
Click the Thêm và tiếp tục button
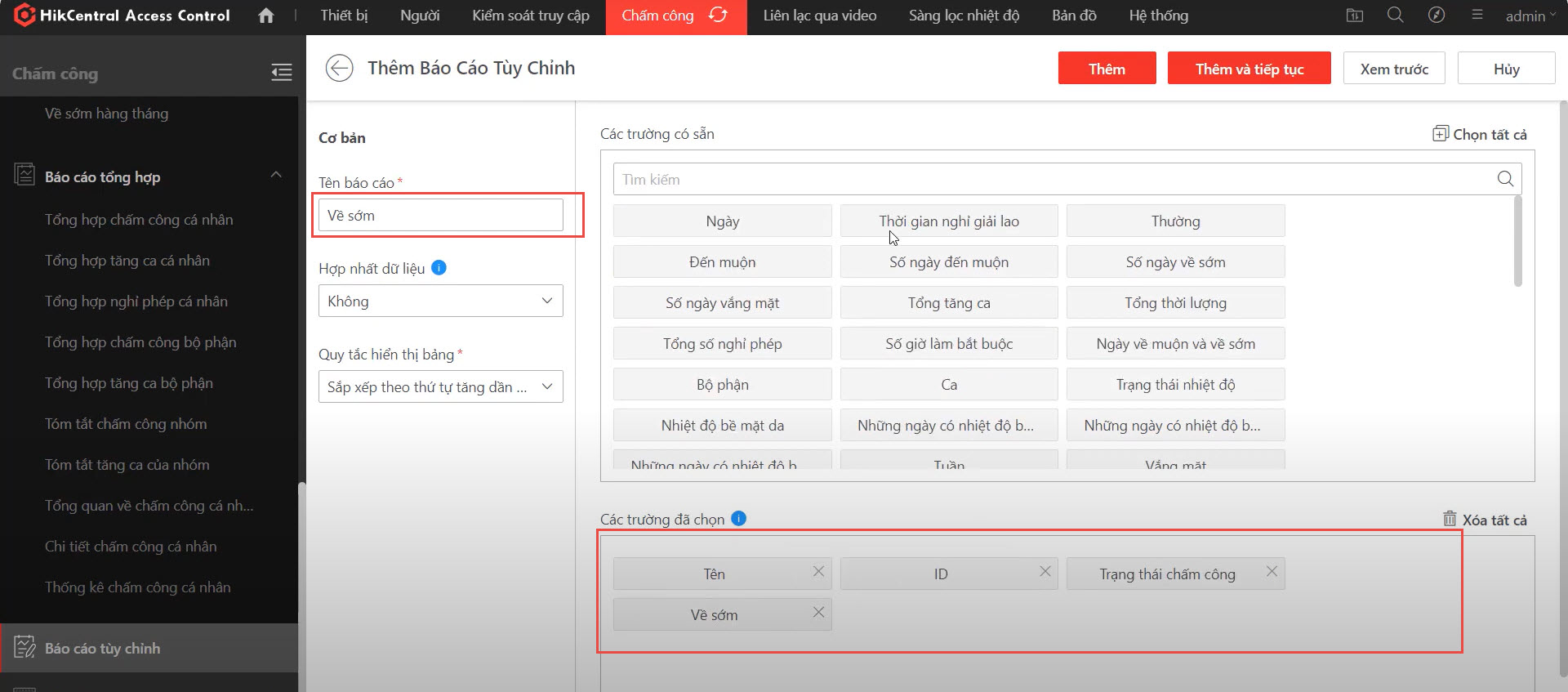coord(1249,69)
